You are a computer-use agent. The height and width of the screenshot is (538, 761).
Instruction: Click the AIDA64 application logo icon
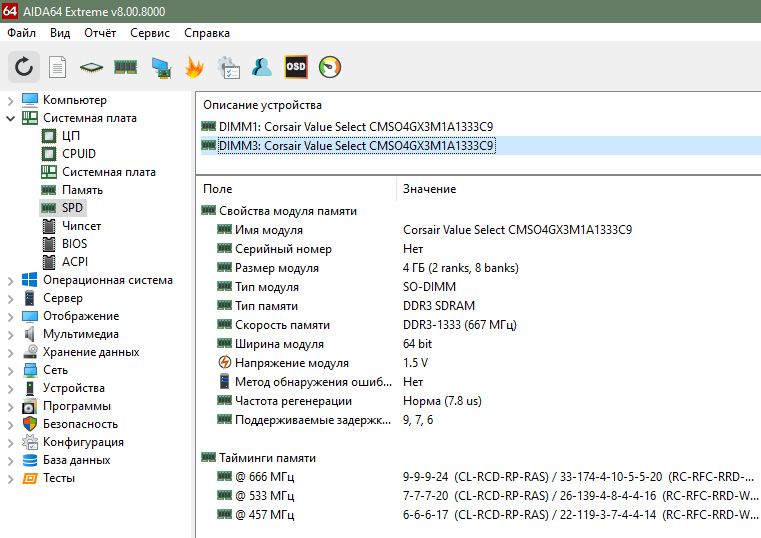point(9,11)
